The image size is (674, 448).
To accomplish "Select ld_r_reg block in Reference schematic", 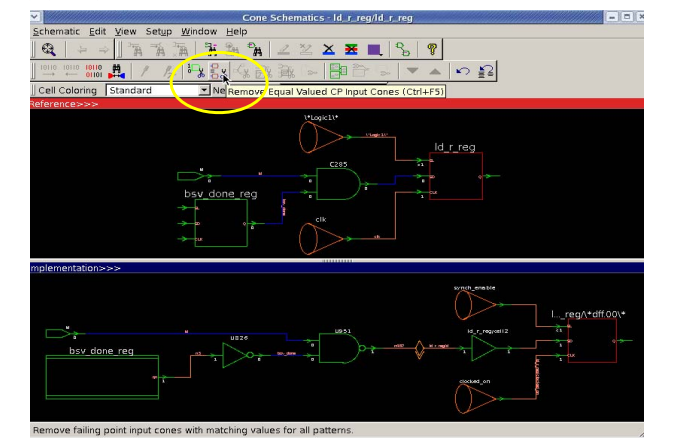I will 456,176.
